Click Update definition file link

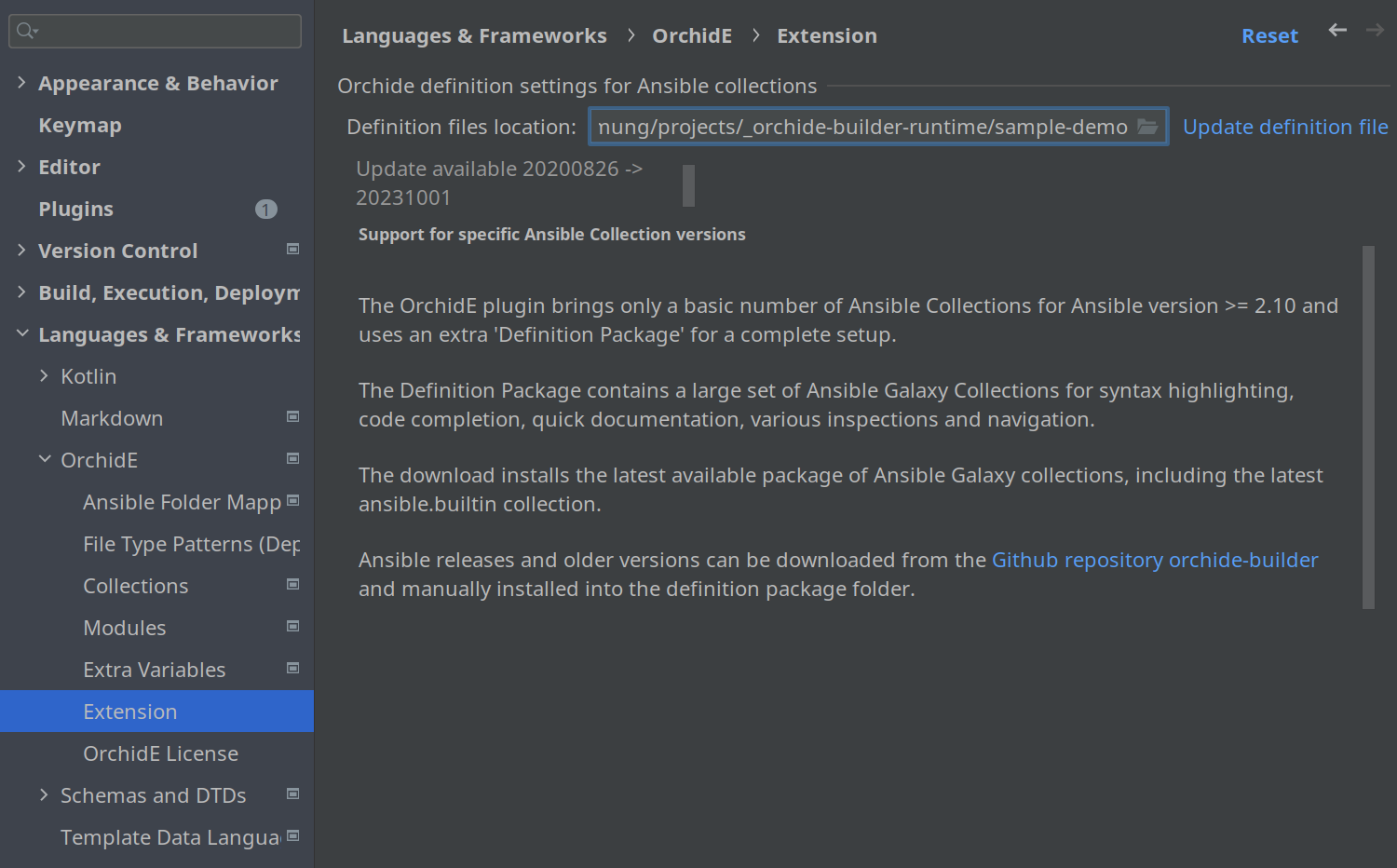pos(1285,128)
